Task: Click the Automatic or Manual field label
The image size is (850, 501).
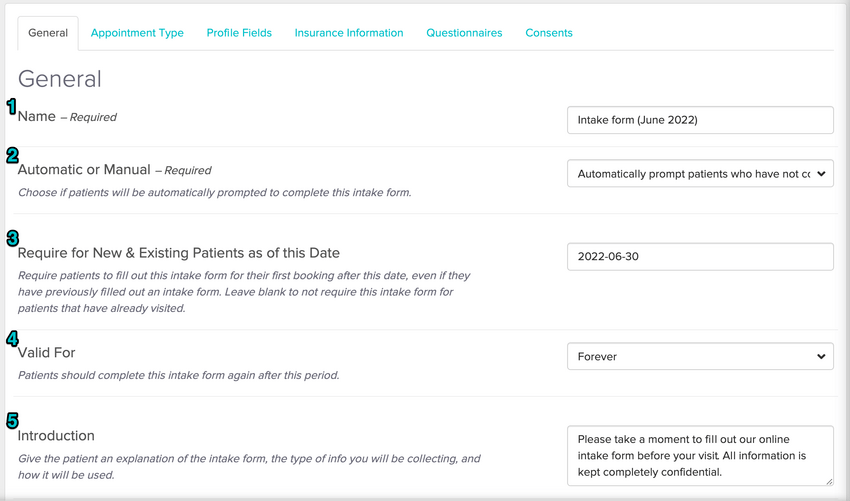Action: tap(84, 170)
